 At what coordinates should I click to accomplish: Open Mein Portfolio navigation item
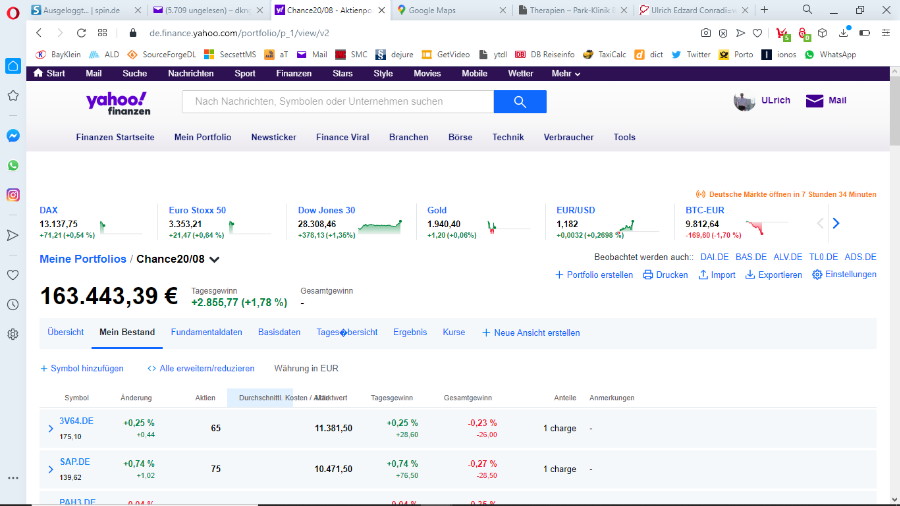202,137
